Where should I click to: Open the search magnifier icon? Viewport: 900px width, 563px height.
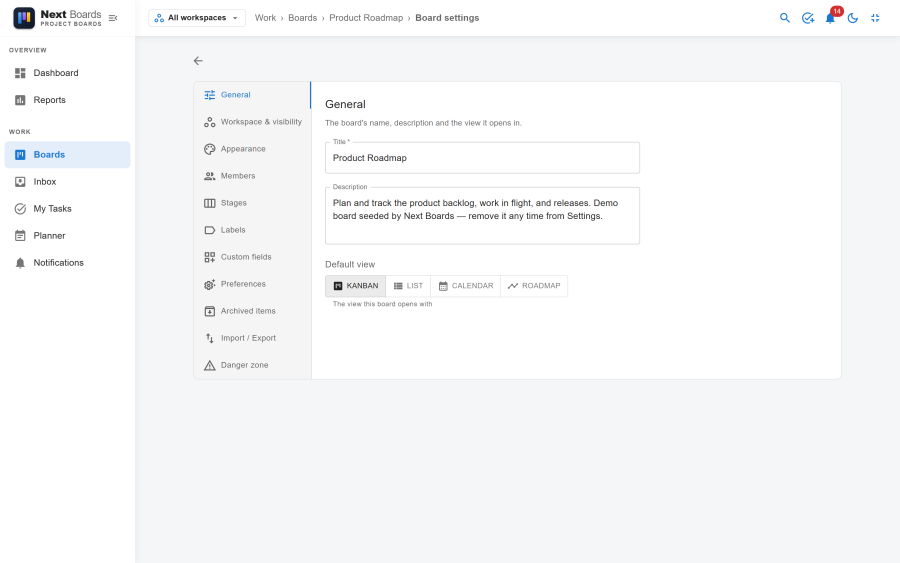(785, 18)
